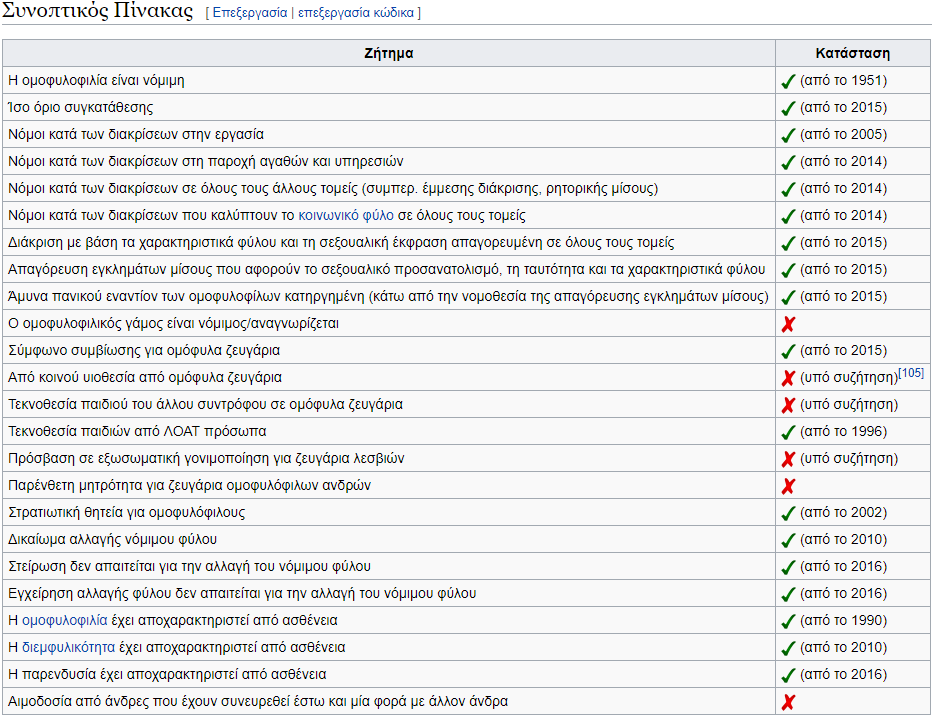Click the check icon for σεξουαλική έκφραση row

tap(788, 244)
